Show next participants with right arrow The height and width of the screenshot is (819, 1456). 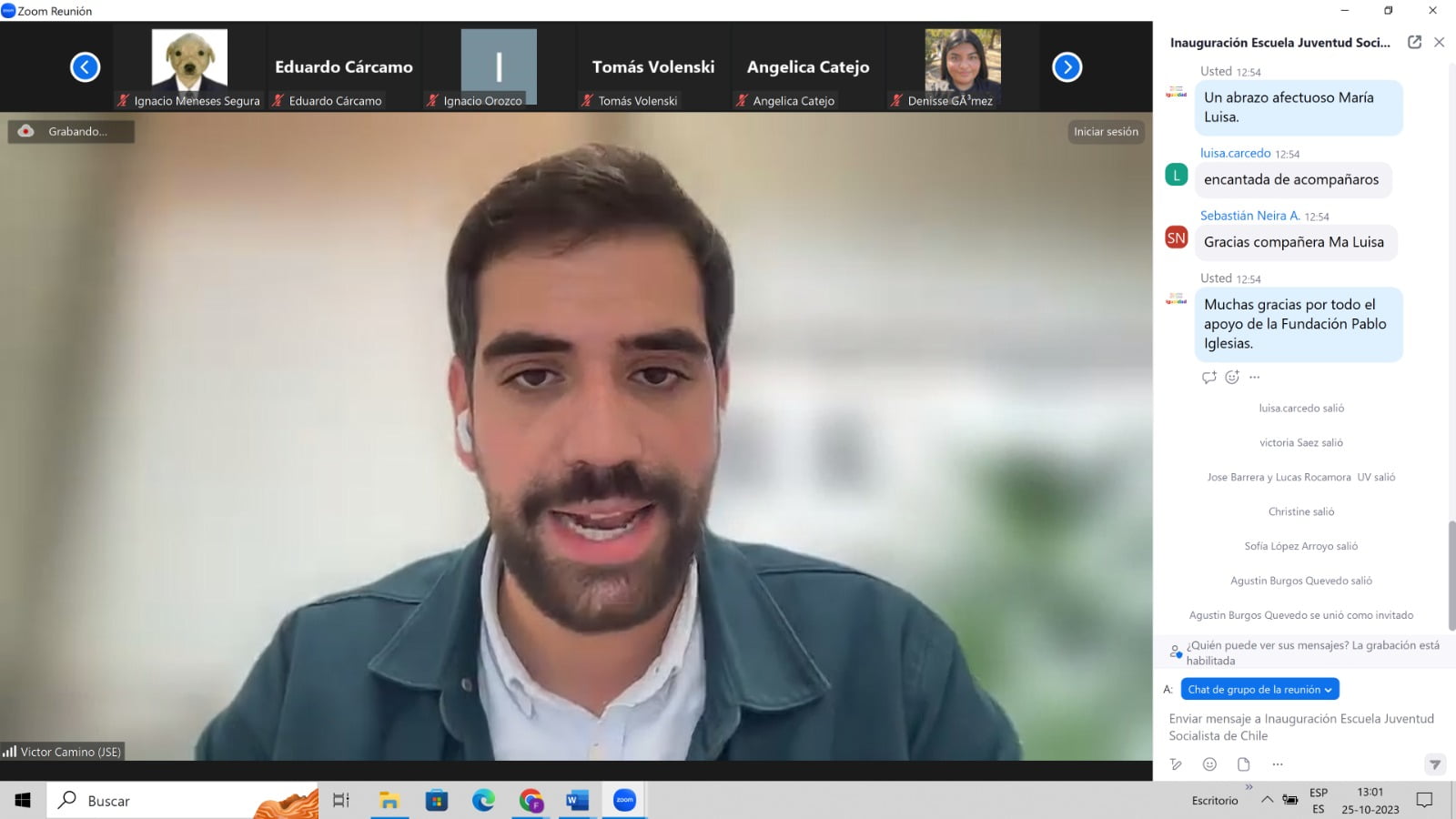[x=1067, y=67]
